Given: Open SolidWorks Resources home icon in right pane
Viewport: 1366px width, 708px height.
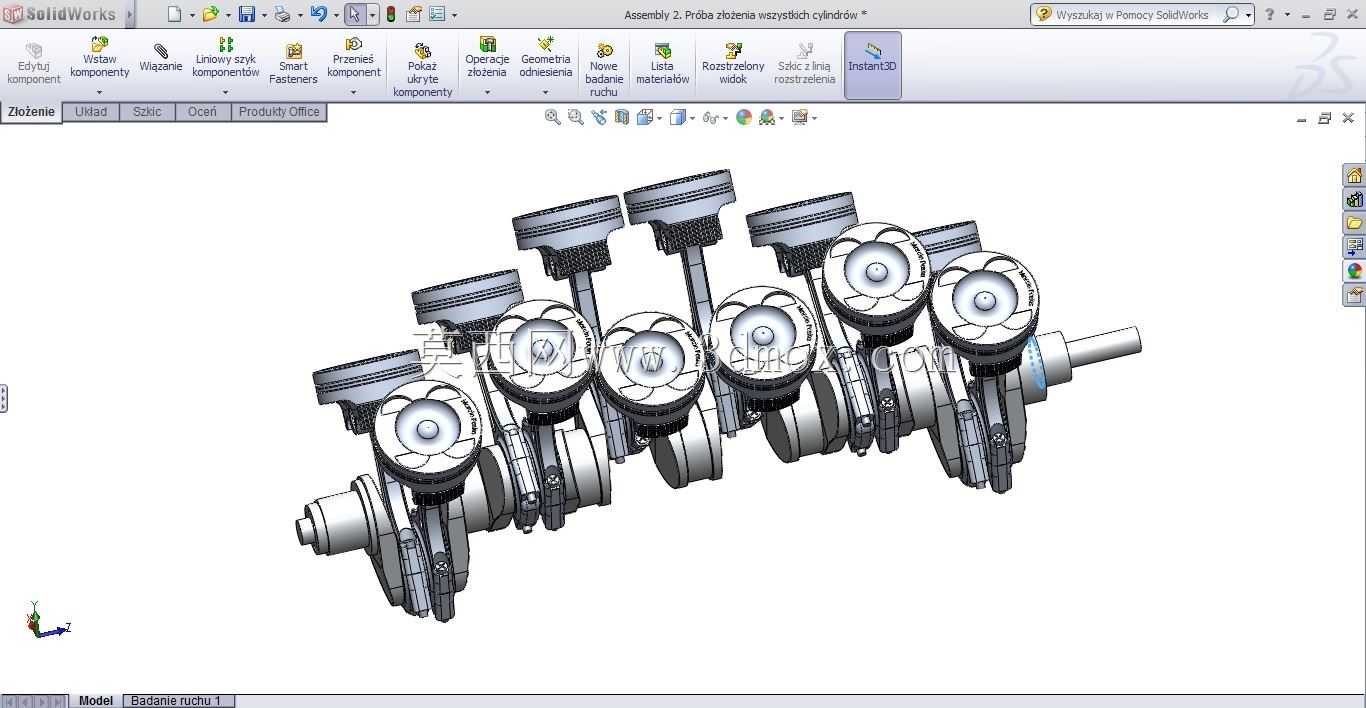Looking at the screenshot, I should (1354, 175).
